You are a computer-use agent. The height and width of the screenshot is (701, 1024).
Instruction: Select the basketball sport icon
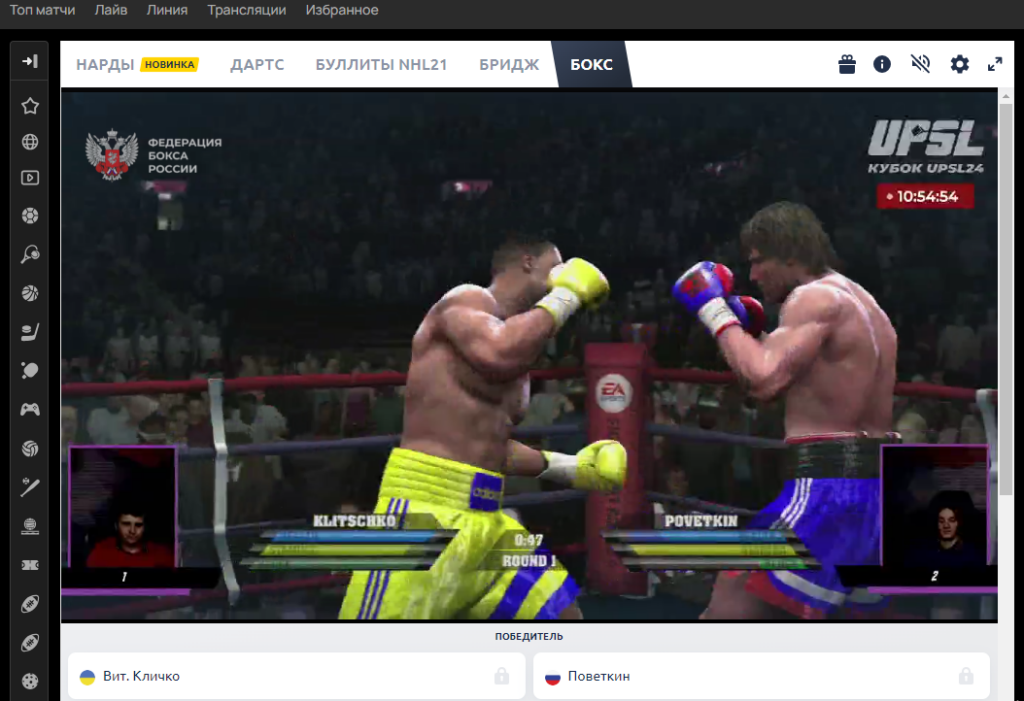point(29,293)
